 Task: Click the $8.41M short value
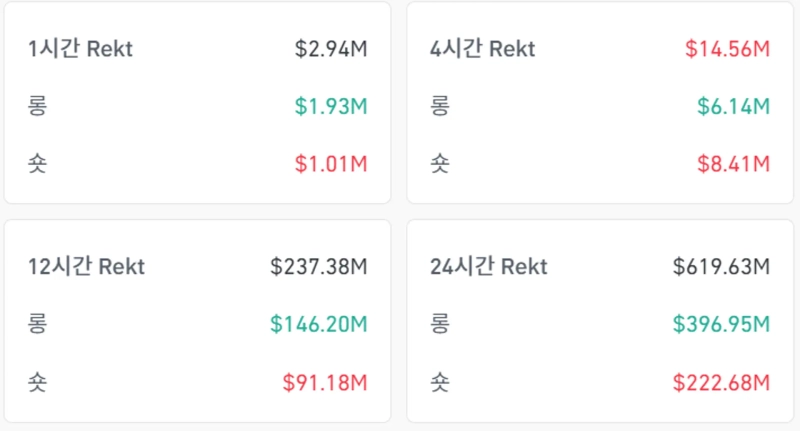coord(733,163)
